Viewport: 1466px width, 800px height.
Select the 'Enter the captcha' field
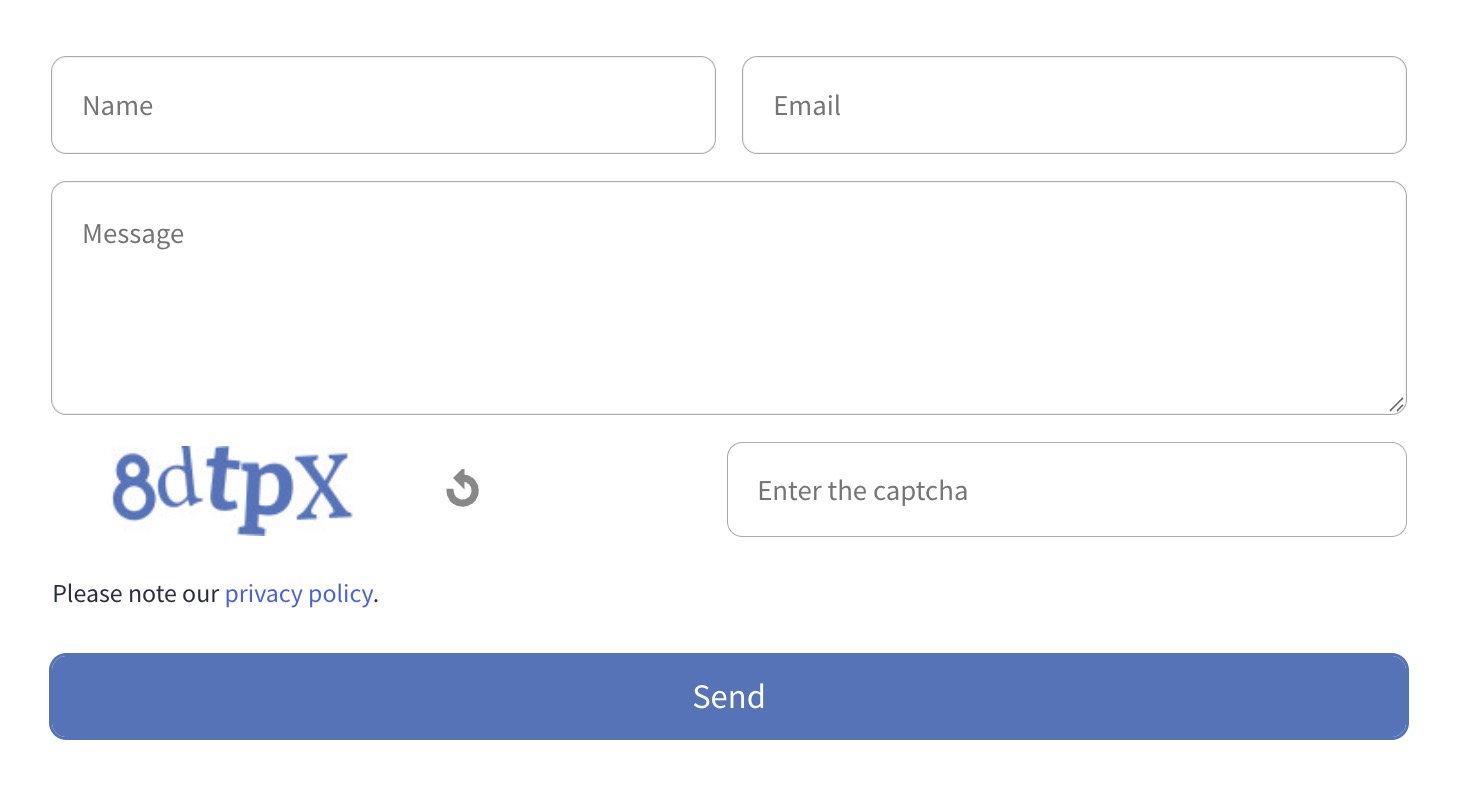(1066, 490)
